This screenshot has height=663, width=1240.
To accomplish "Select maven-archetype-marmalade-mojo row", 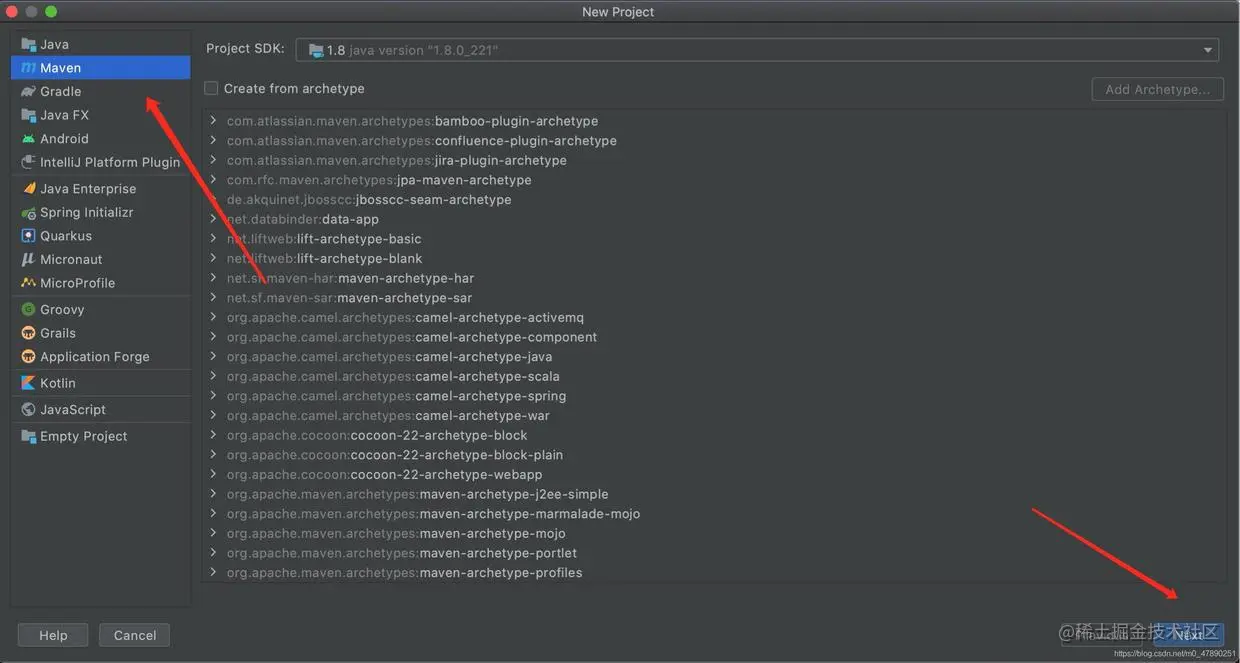I will [714, 514].
